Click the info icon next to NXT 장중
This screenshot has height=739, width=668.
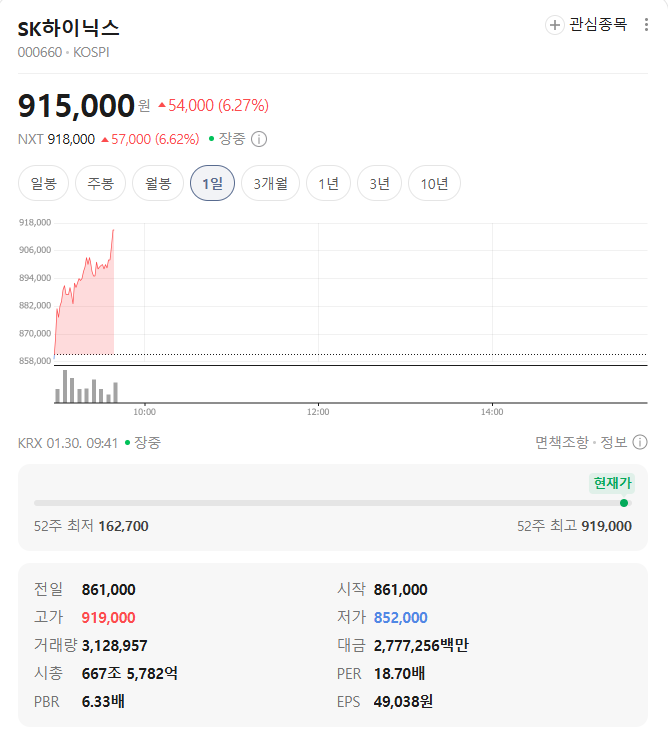click(258, 139)
